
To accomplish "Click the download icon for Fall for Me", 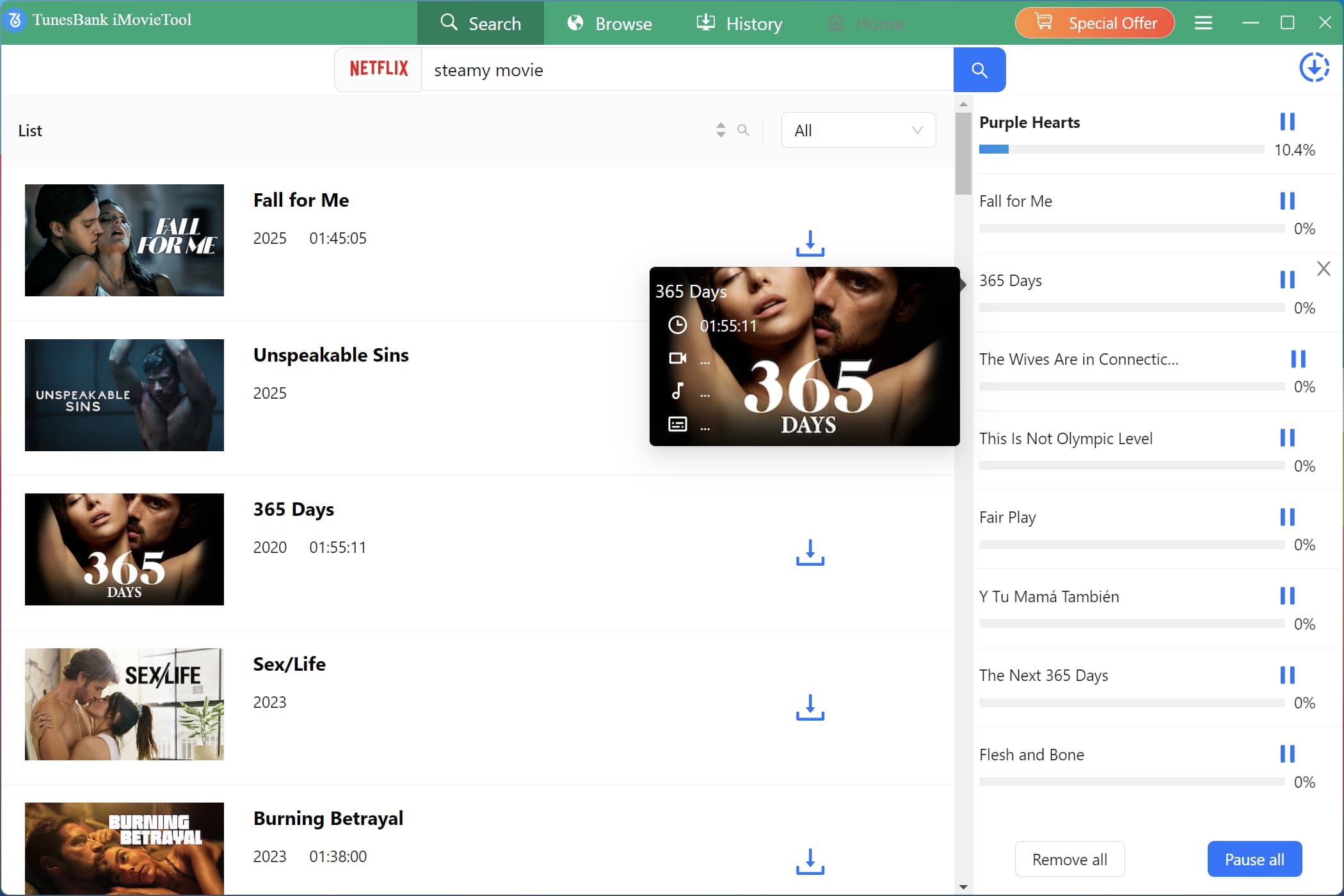I will 810,244.
